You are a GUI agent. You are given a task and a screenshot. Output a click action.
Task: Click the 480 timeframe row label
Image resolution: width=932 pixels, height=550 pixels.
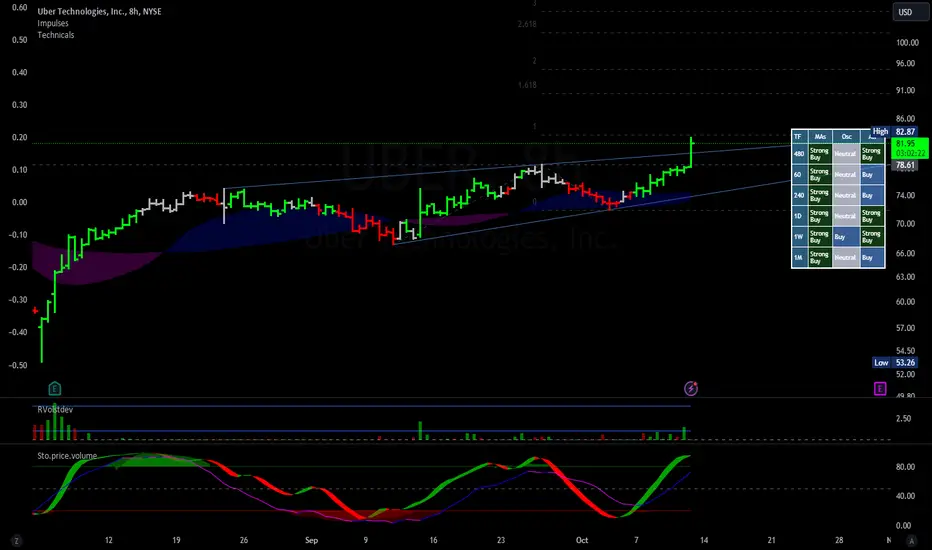(799, 154)
